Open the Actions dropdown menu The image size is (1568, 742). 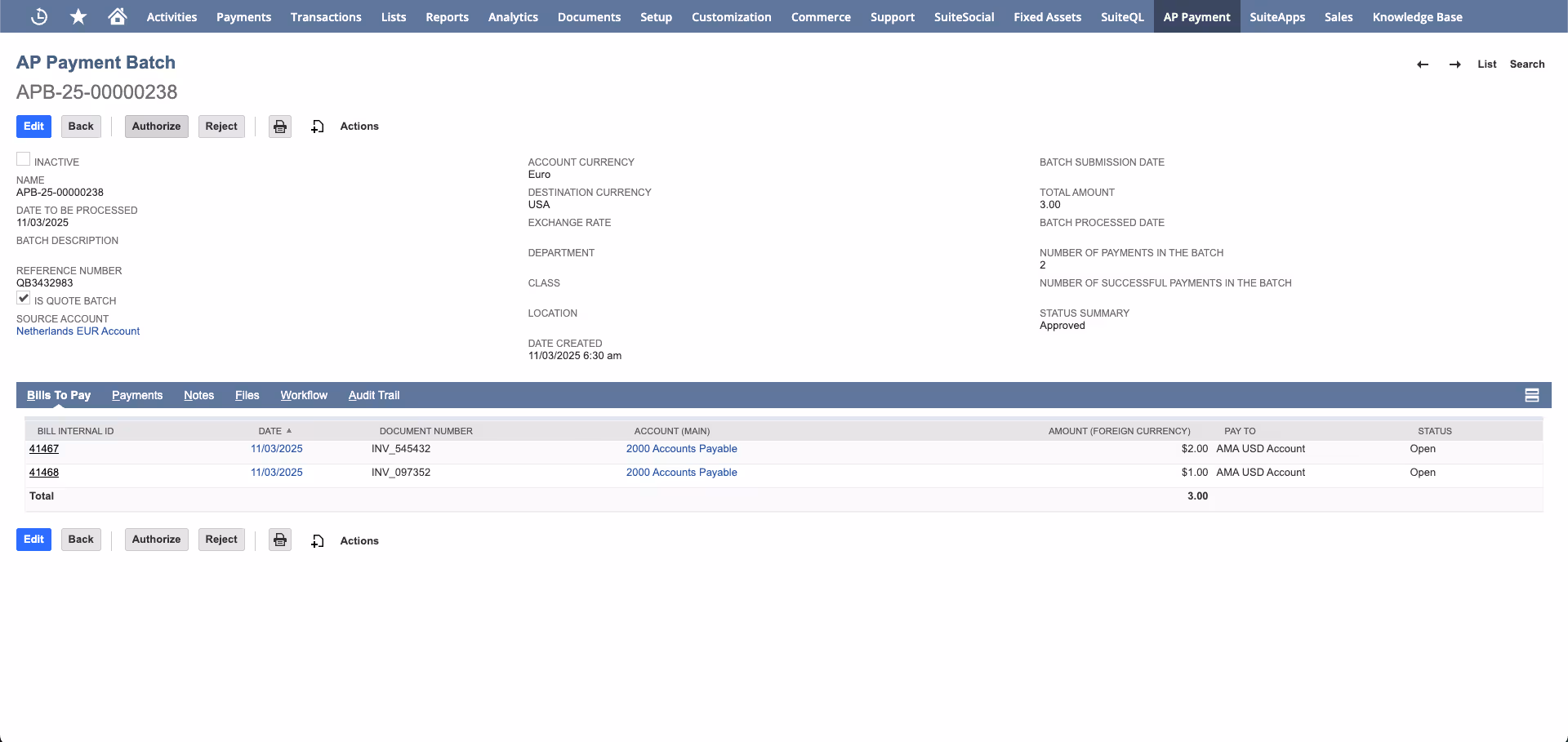point(359,127)
